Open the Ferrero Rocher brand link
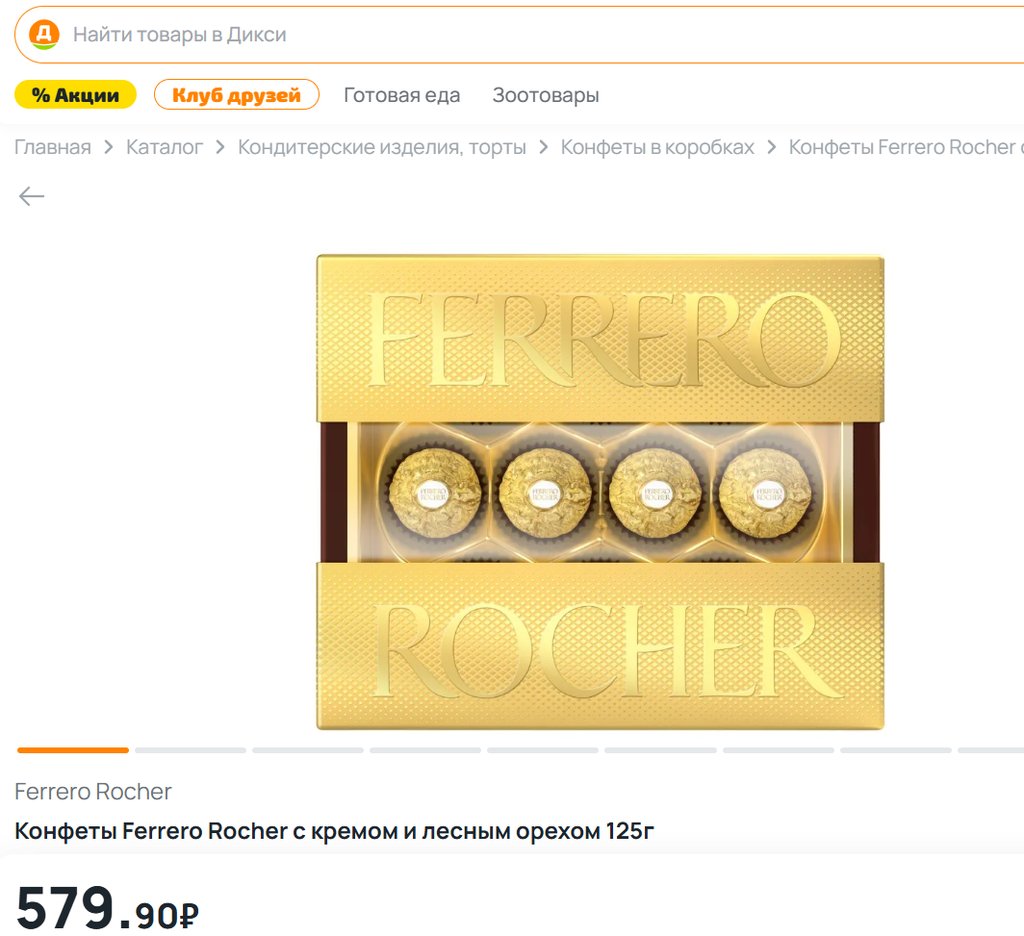1024x936 pixels. tap(93, 791)
